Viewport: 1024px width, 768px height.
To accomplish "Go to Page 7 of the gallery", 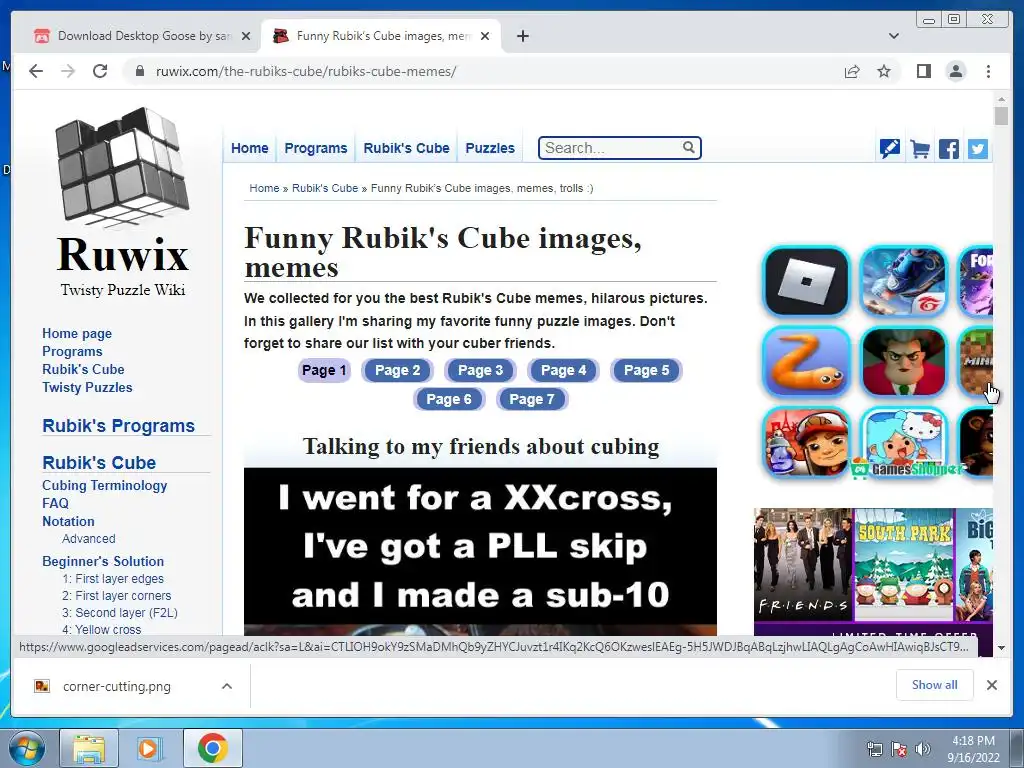I will click(x=532, y=399).
